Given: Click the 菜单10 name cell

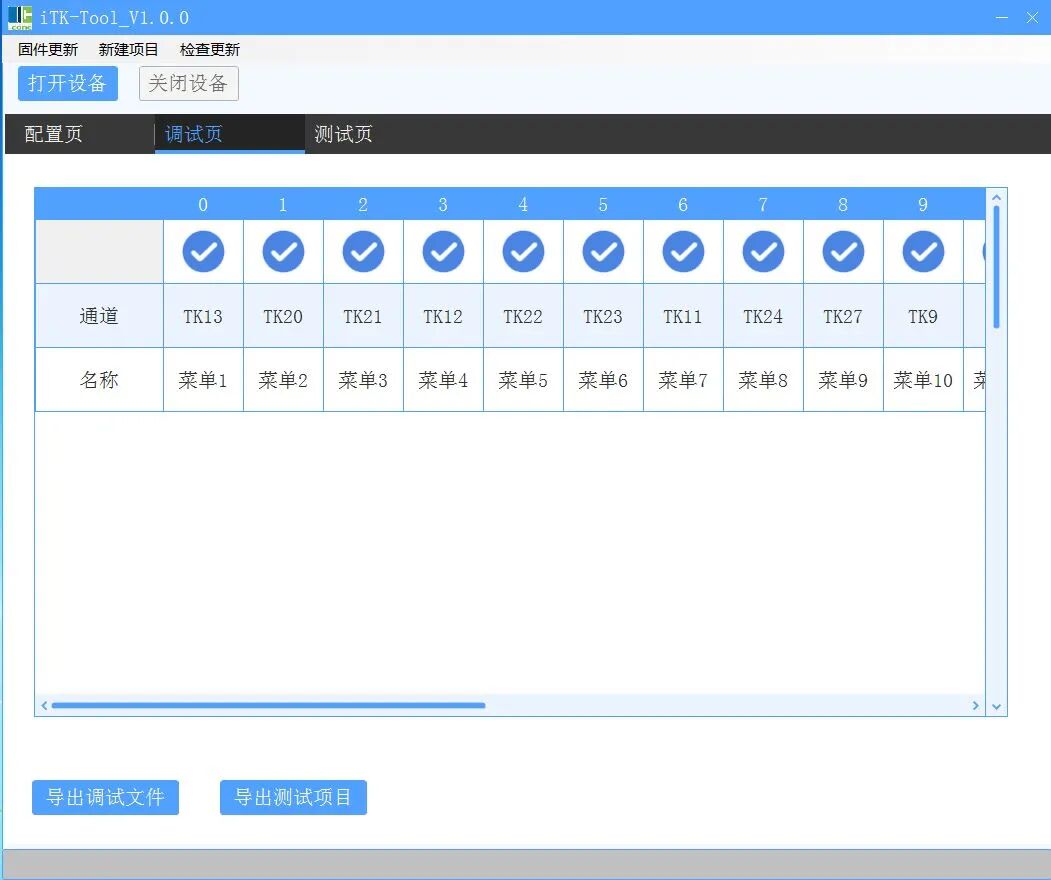Looking at the screenshot, I should [x=924, y=380].
